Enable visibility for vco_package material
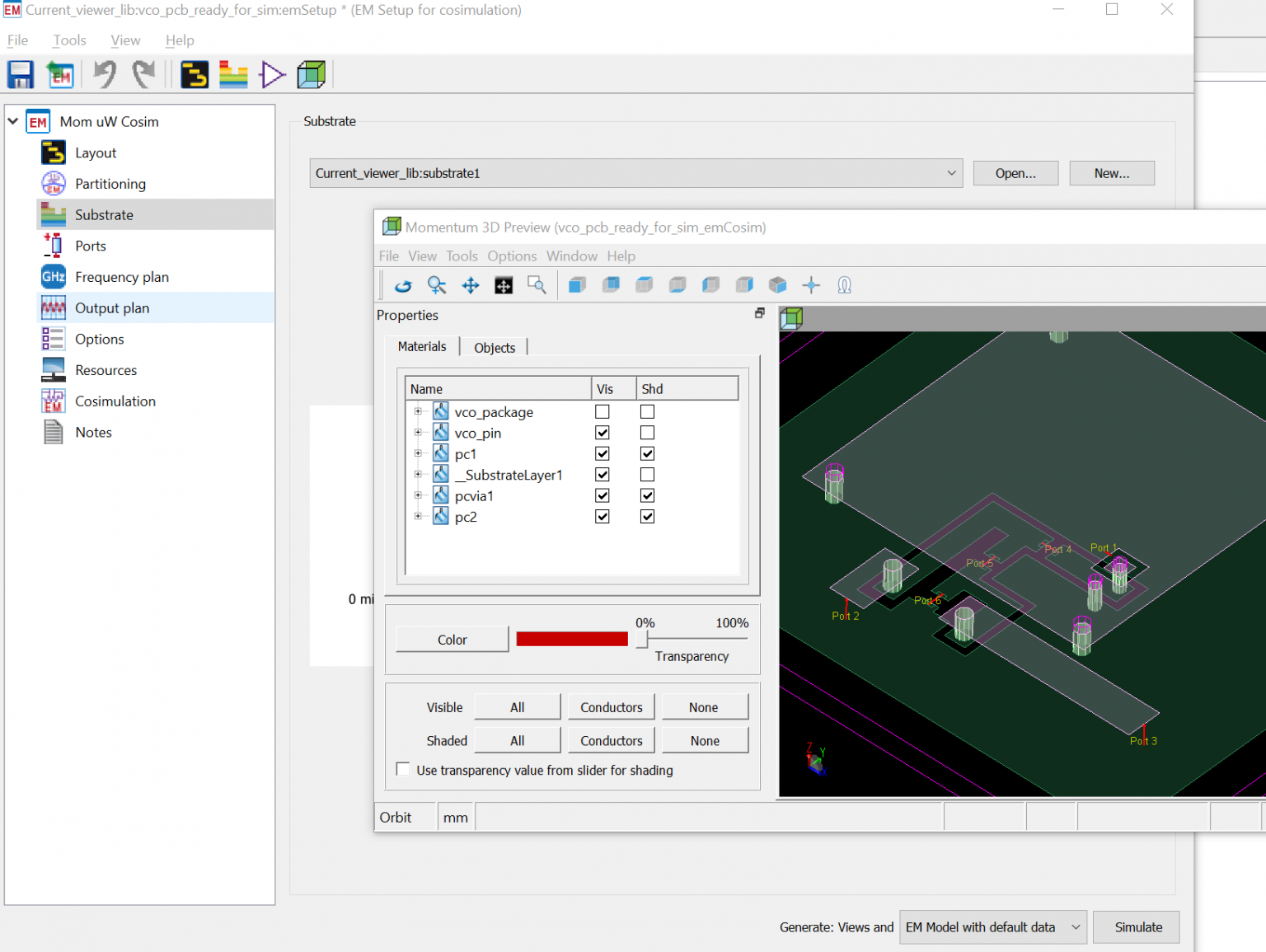 click(603, 410)
